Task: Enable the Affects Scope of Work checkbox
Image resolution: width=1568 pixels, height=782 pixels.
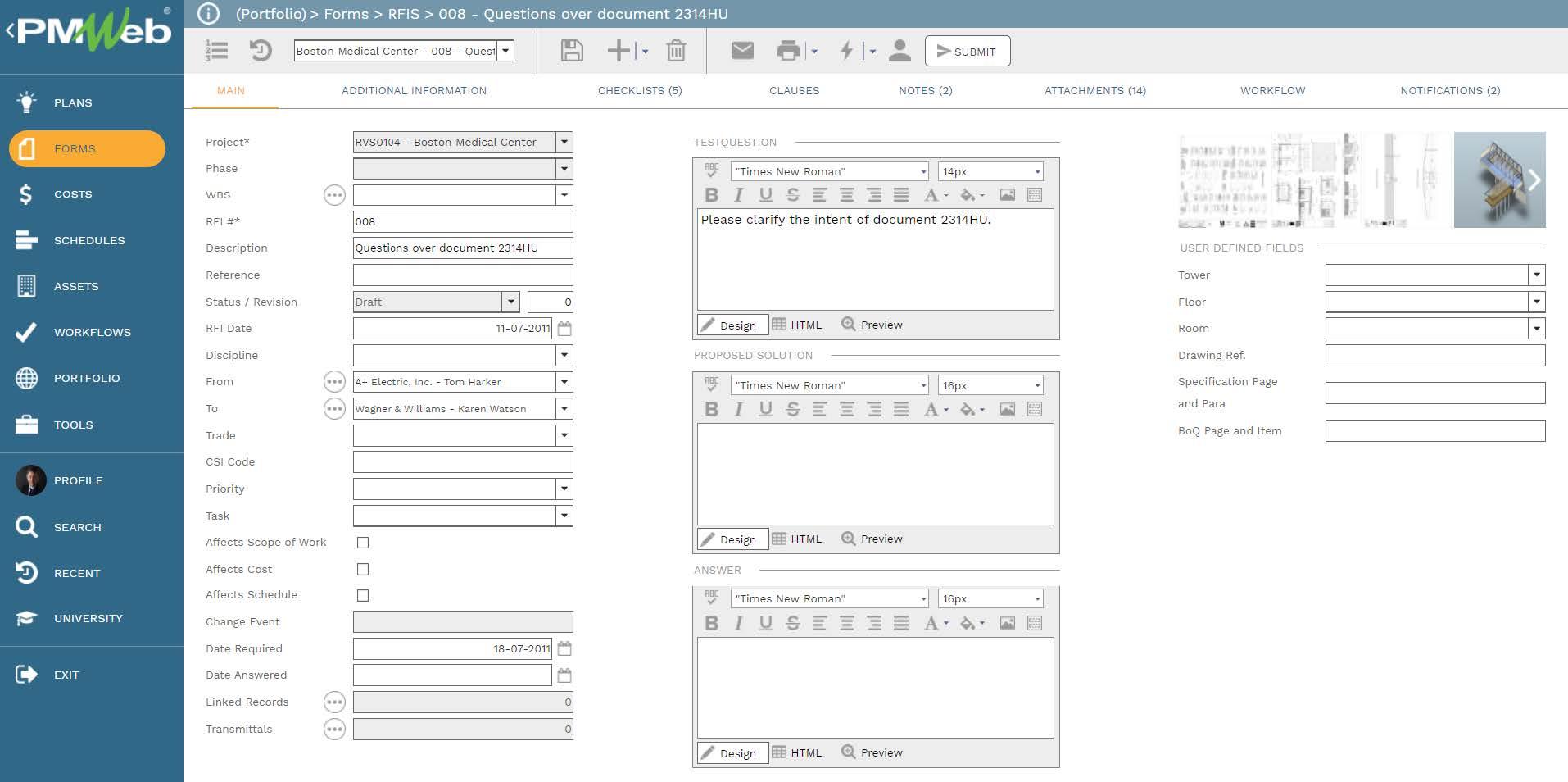Action: click(363, 543)
